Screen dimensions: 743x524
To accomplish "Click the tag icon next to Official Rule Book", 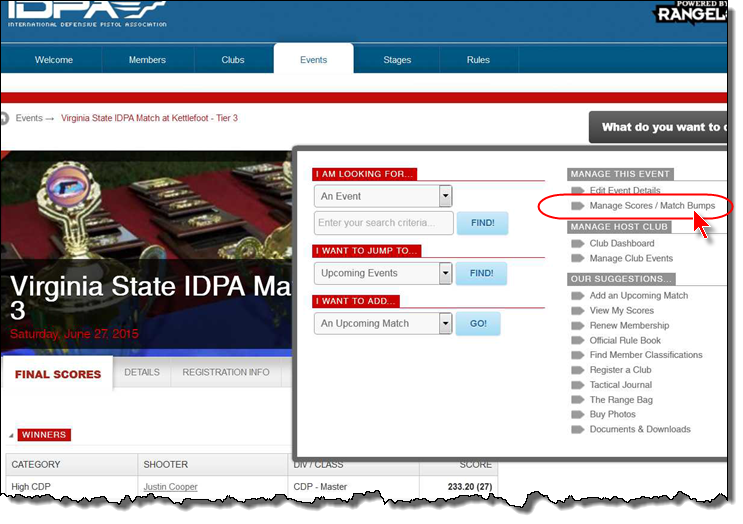I will click(578, 341).
